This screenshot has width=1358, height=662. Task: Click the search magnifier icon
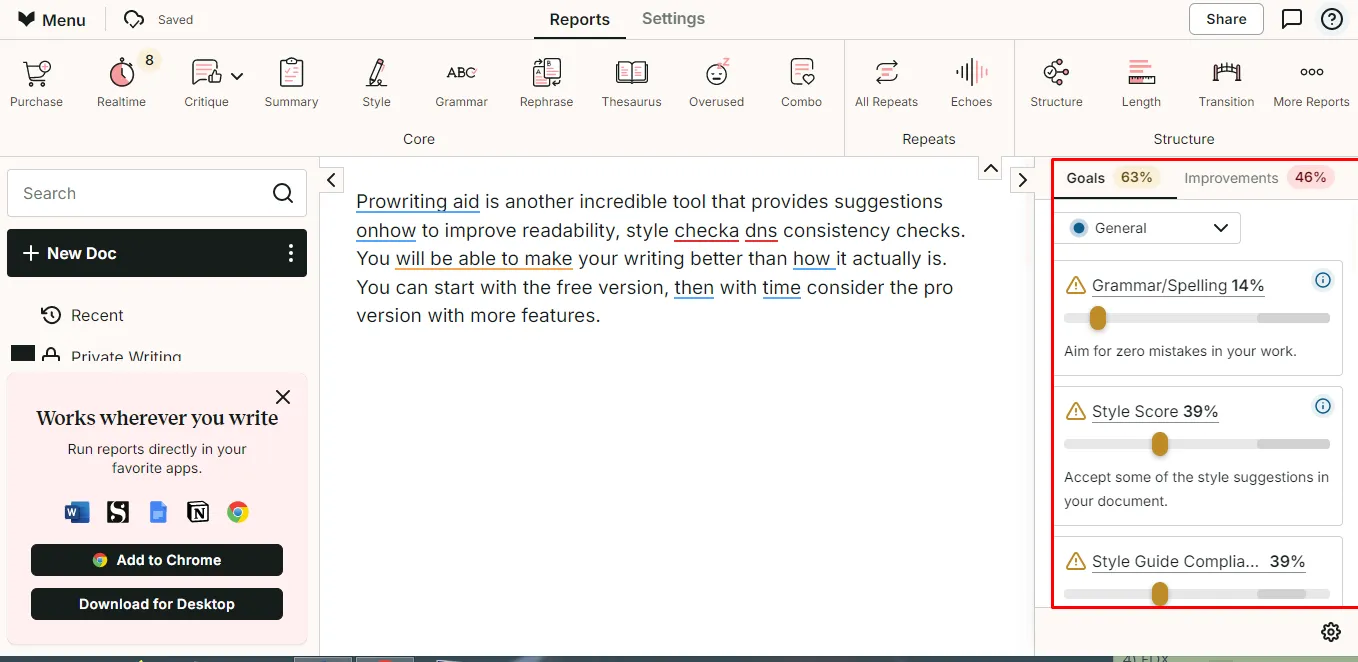[x=283, y=193]
